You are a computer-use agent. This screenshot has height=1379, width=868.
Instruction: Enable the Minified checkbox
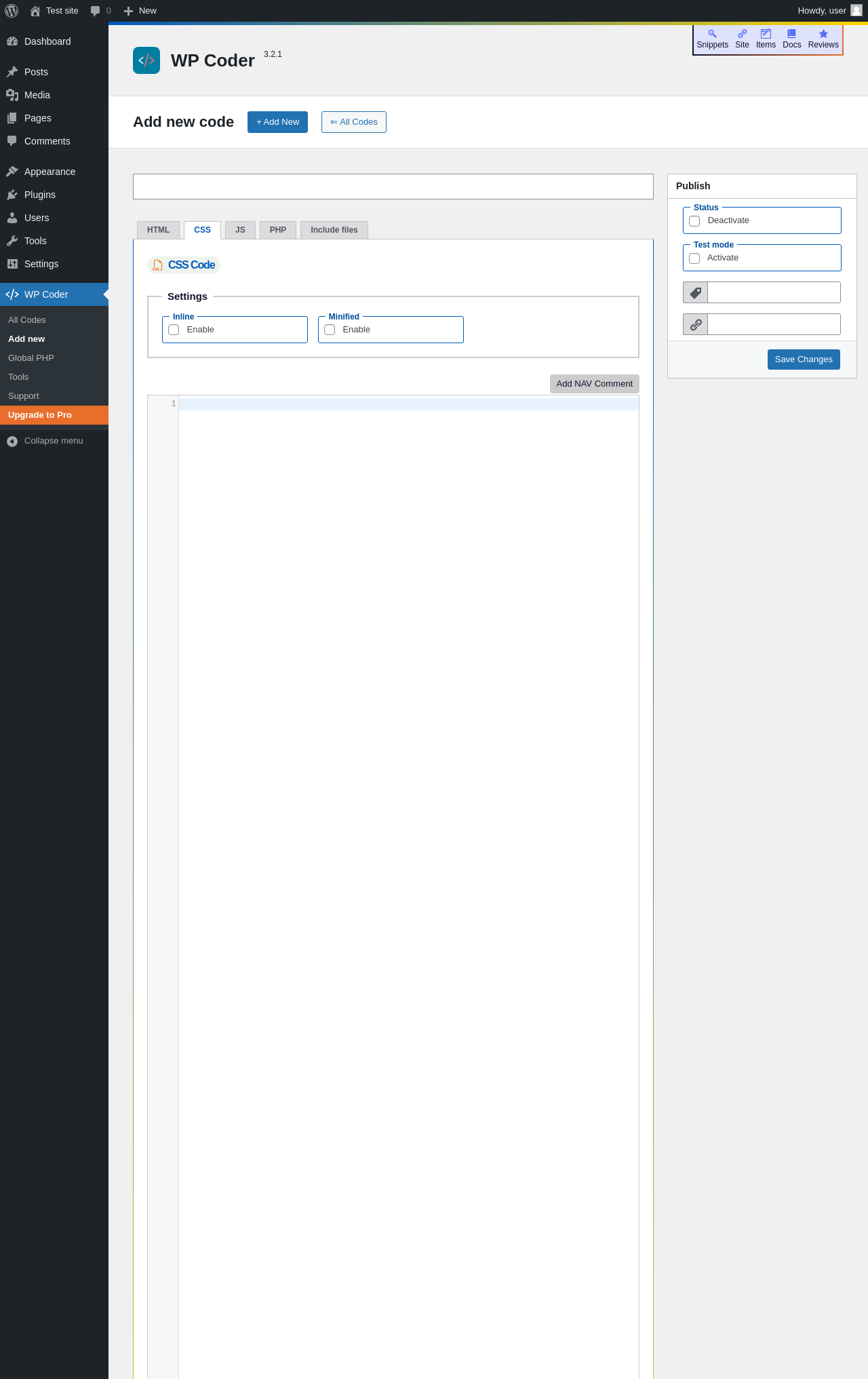pos(330,330)
